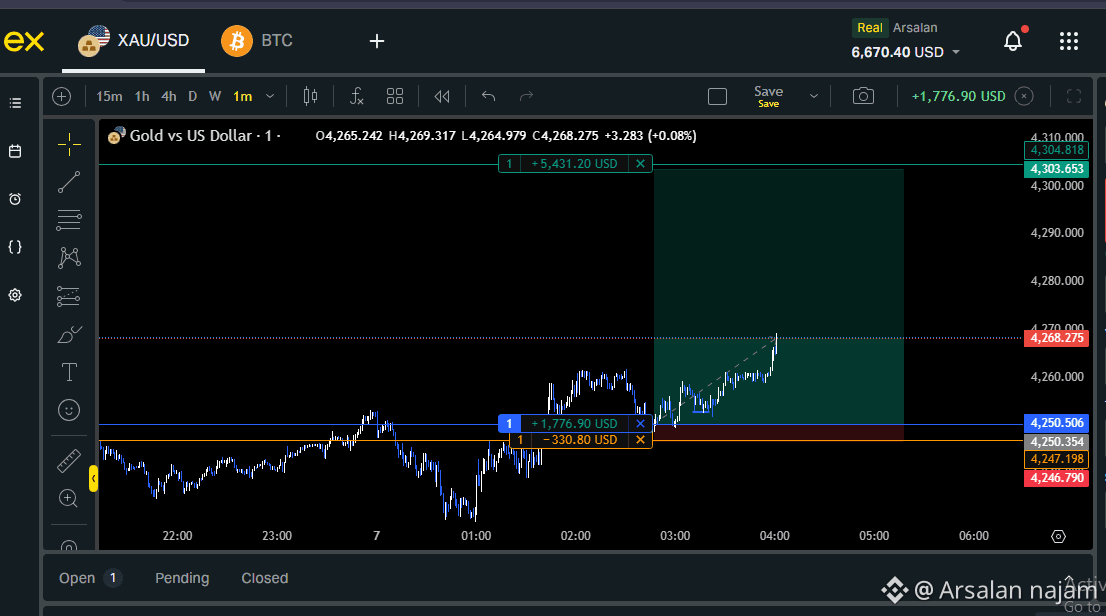Select the ruler measure tool
This screenshot has height=616, width=1106.
tap(69, 461)
